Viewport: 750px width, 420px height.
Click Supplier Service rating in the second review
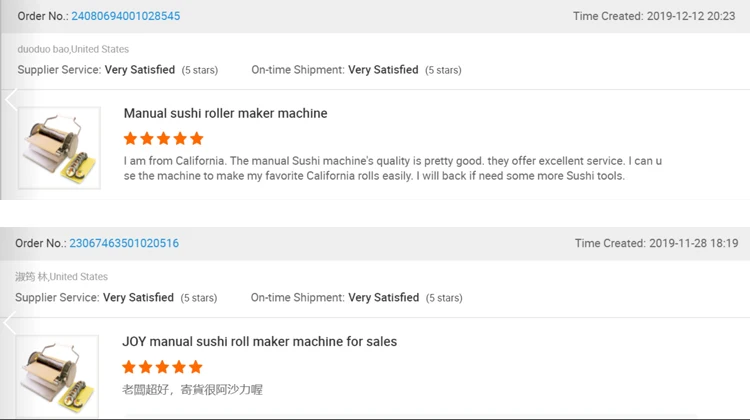click(x=115, y=298)
